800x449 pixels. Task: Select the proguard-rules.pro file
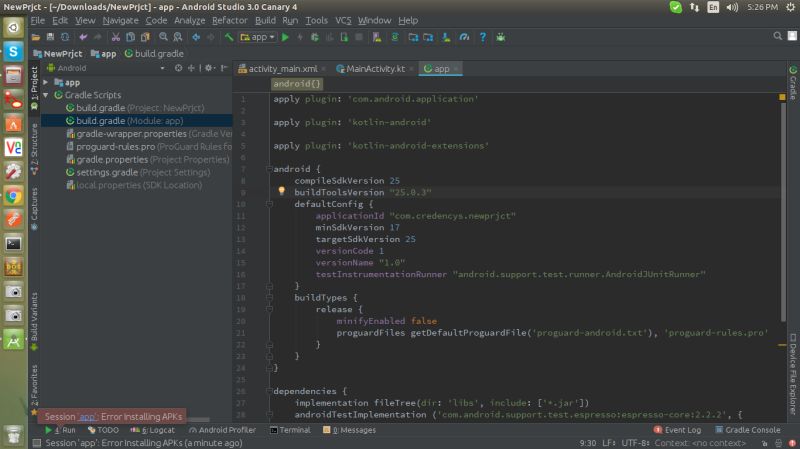(x=149, y=146)
